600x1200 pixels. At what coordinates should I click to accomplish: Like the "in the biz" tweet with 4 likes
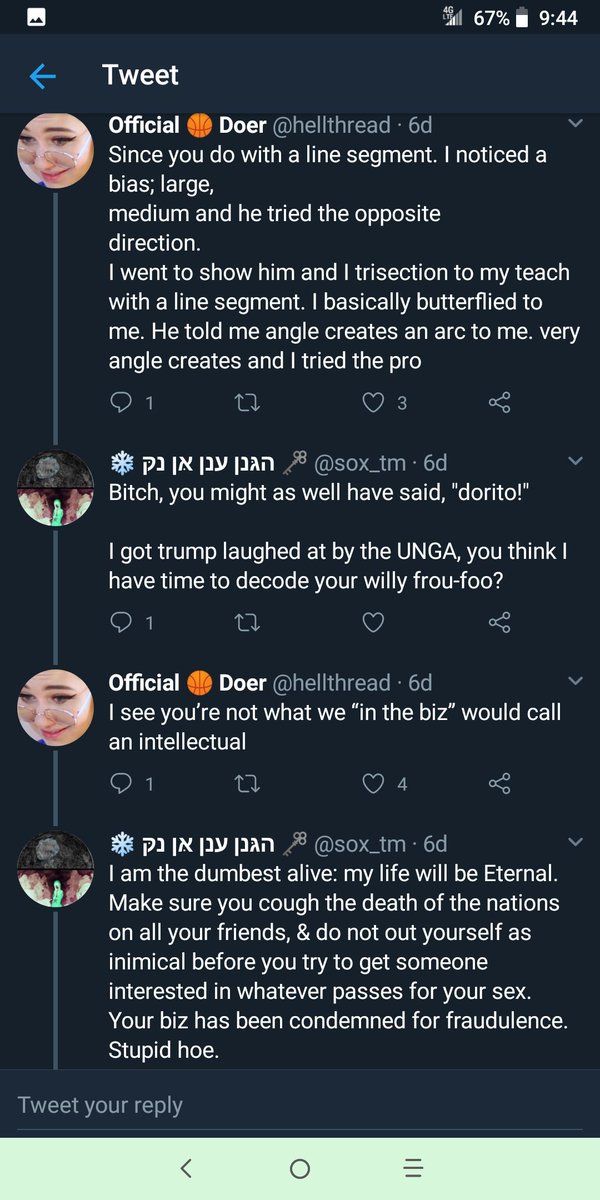[x=372, y=783]
